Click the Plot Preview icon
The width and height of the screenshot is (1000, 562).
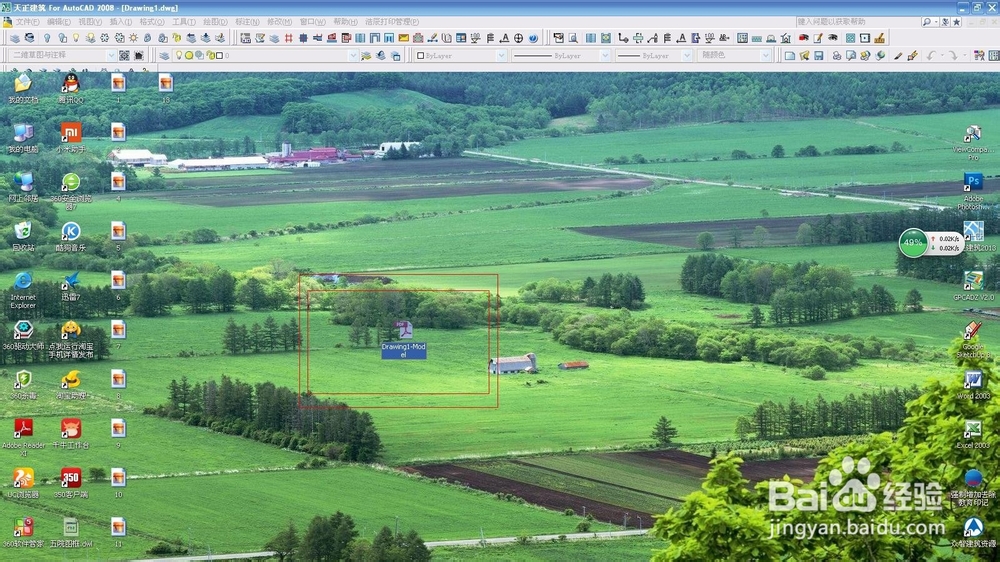(x=851, y=55)
